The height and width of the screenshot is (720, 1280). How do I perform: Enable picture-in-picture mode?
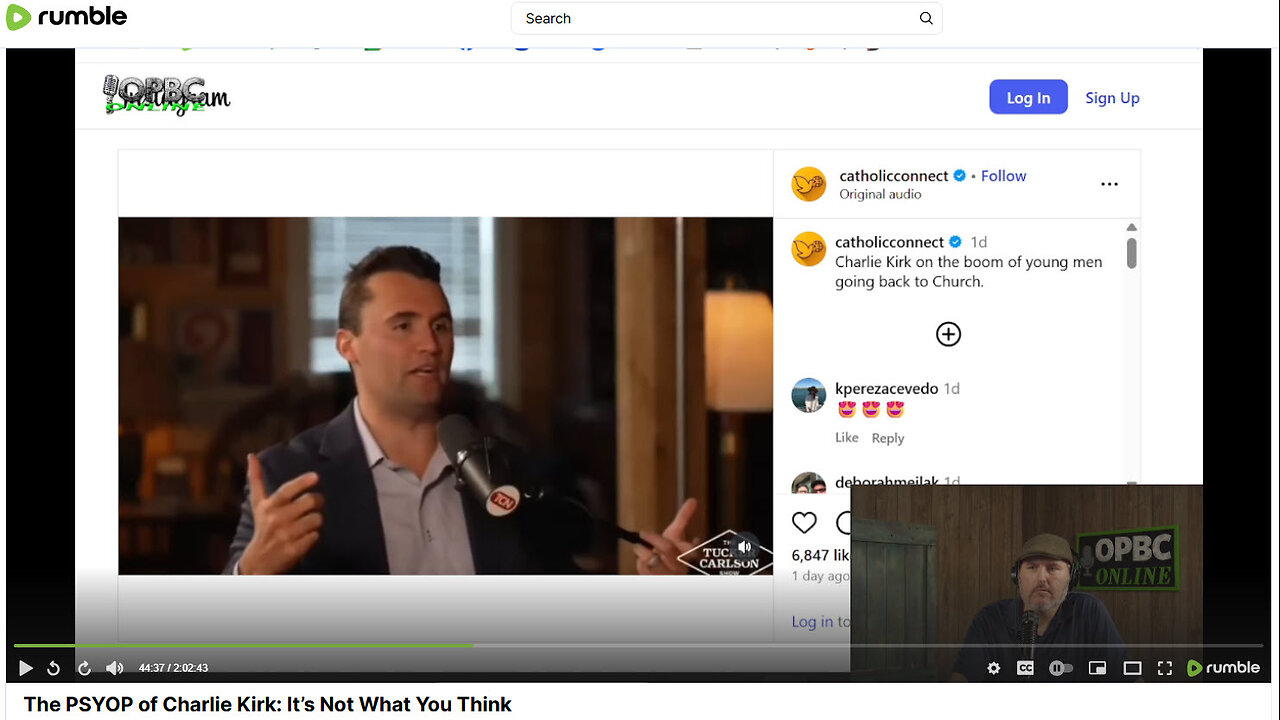pyautogui.click(x=1097, y=668)
